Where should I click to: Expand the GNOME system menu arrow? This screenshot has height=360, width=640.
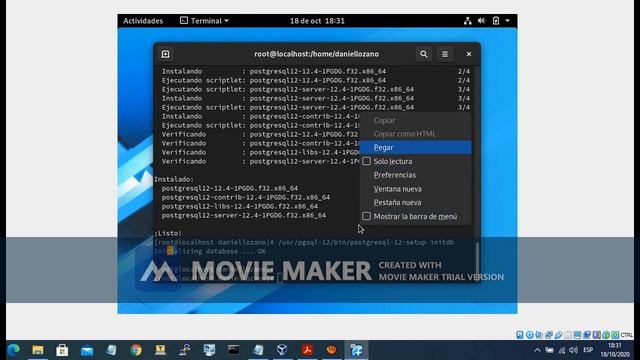pos(507,20)
